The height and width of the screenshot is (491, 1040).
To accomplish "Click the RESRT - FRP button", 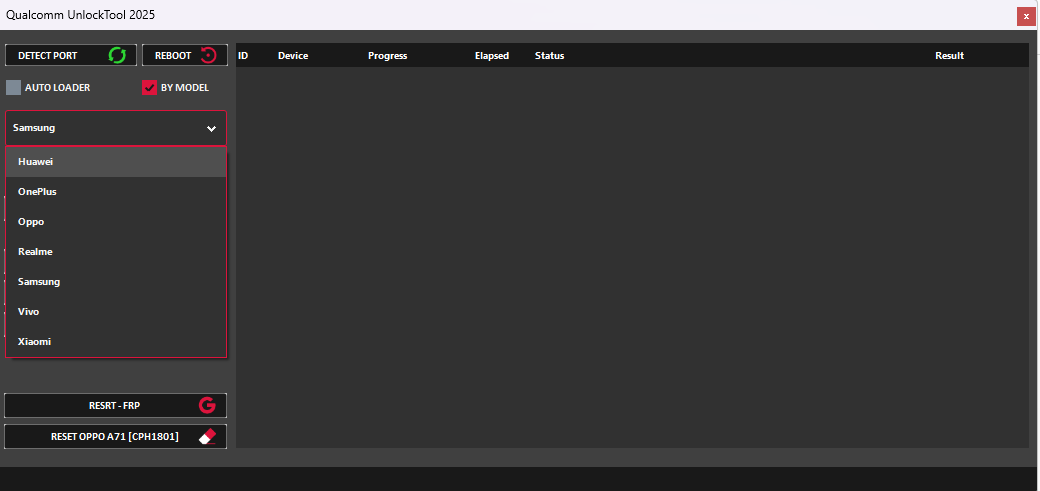I will (115, 405).
